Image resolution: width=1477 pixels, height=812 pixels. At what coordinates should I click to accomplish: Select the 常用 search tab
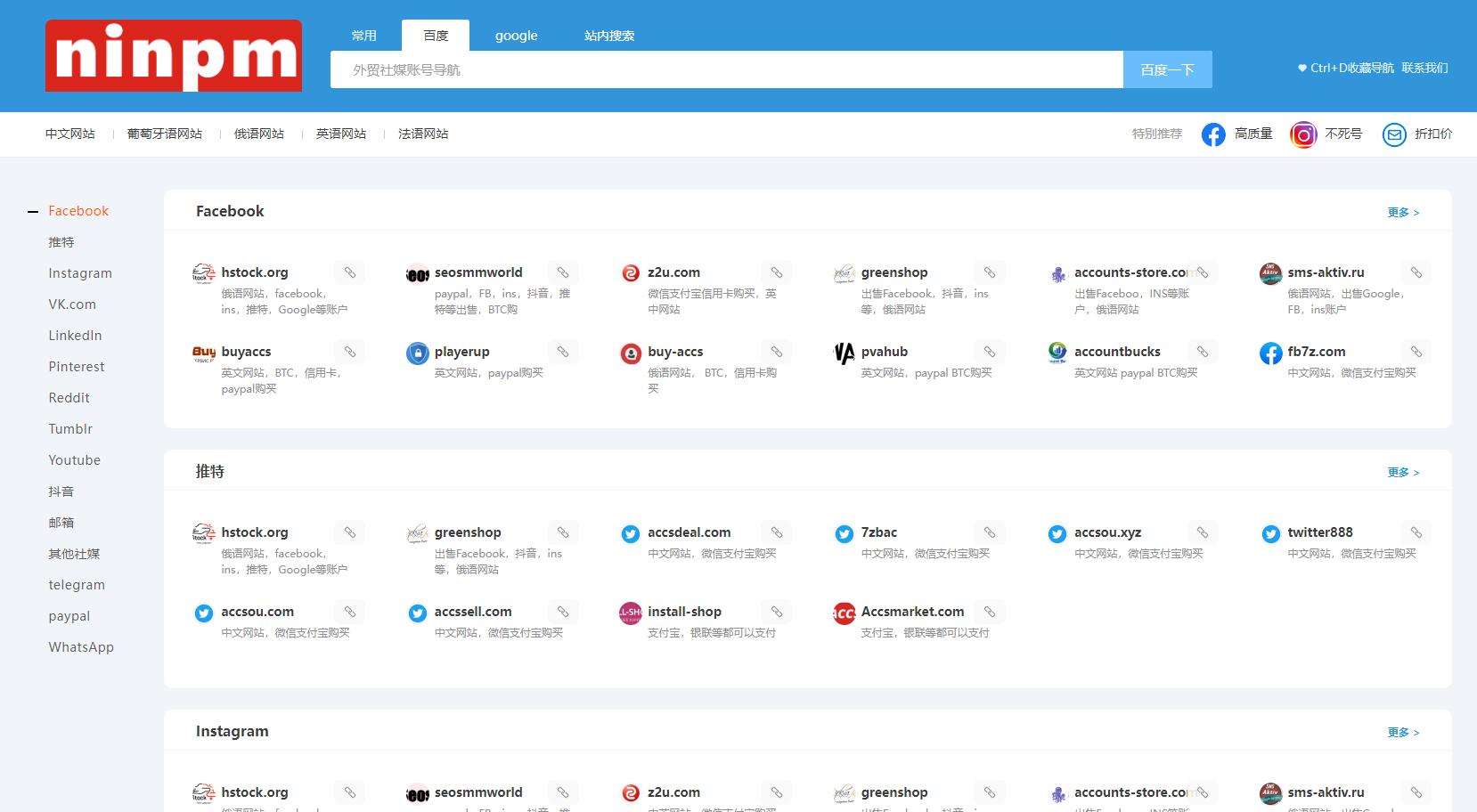click(x=363, y=36)
